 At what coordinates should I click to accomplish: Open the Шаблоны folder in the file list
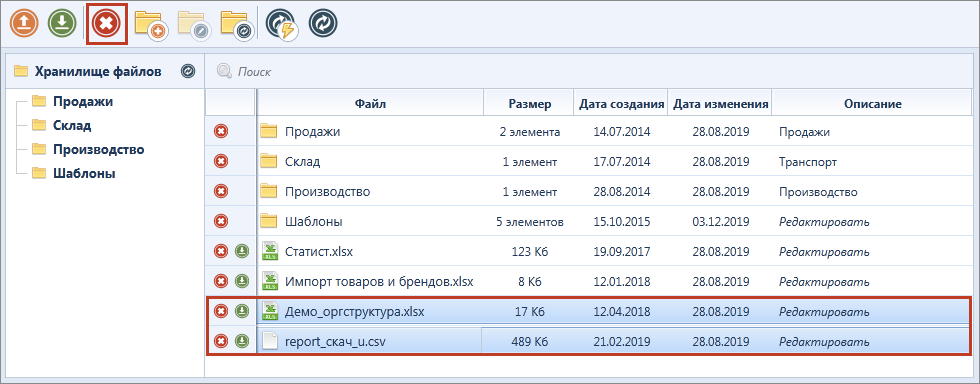tap(314, 222)
